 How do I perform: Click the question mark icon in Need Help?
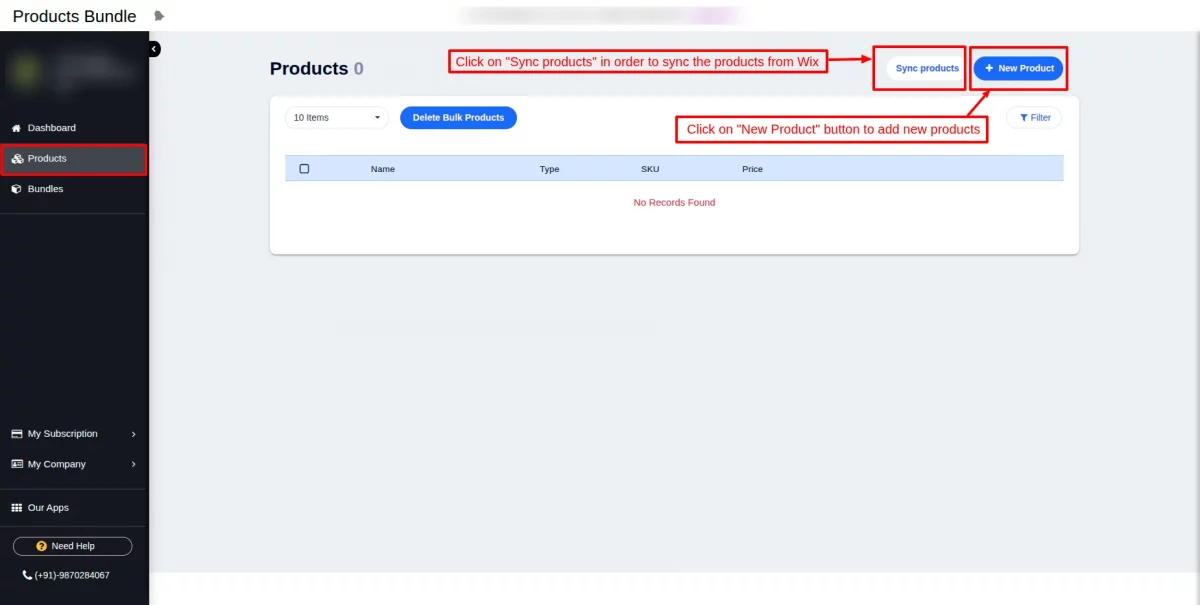click(42, 546)
